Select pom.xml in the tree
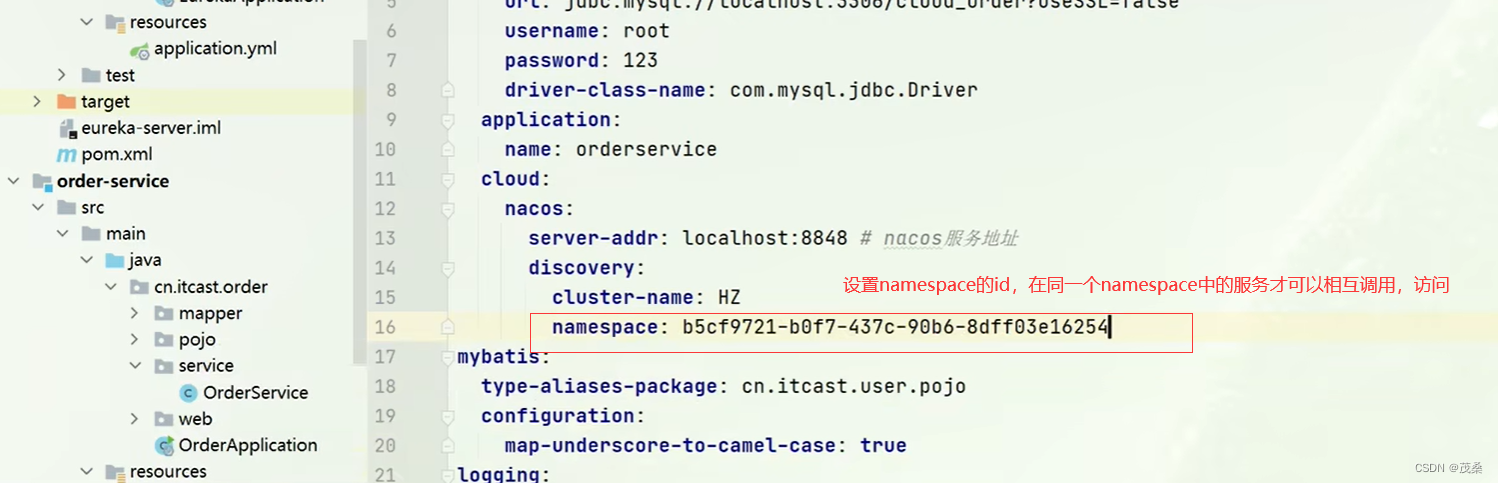1498x483 pixels. 117,155
